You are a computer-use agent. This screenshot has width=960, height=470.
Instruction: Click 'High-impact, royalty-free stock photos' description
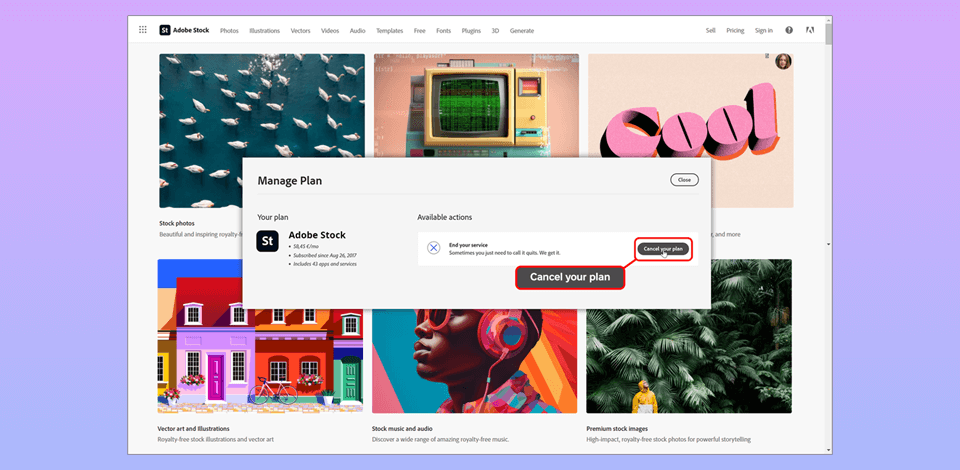coord(669,439)
